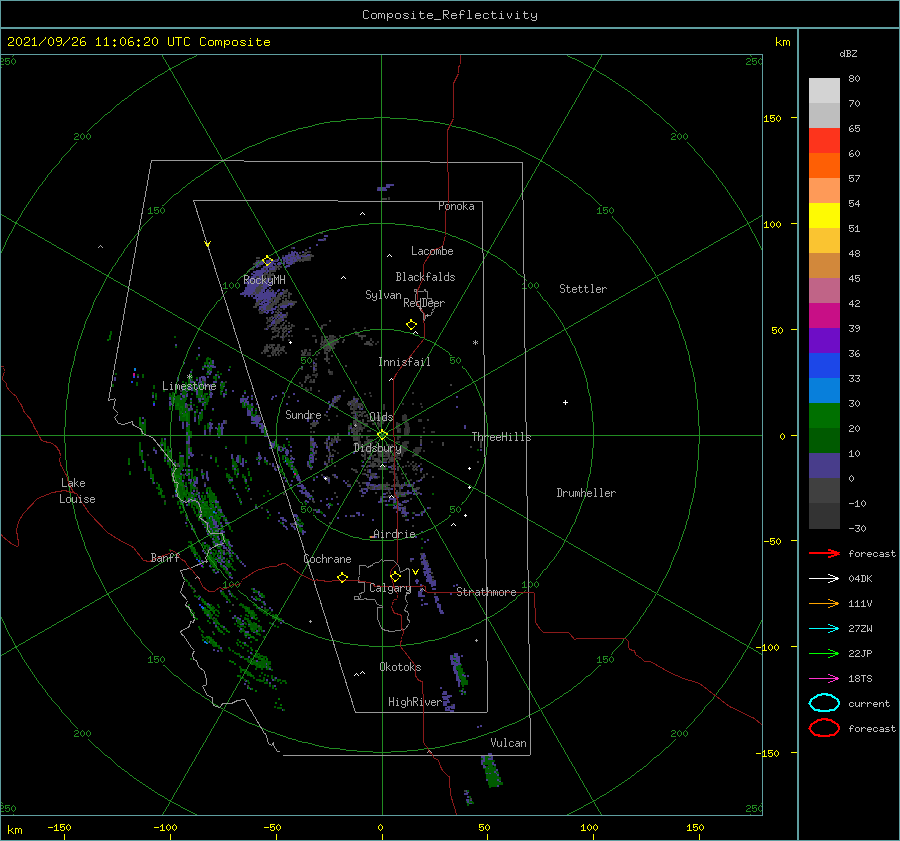Click the red forecast ellipse in the legend
Image resolution: width=900 pixels, height=841 pixels.
824,728
